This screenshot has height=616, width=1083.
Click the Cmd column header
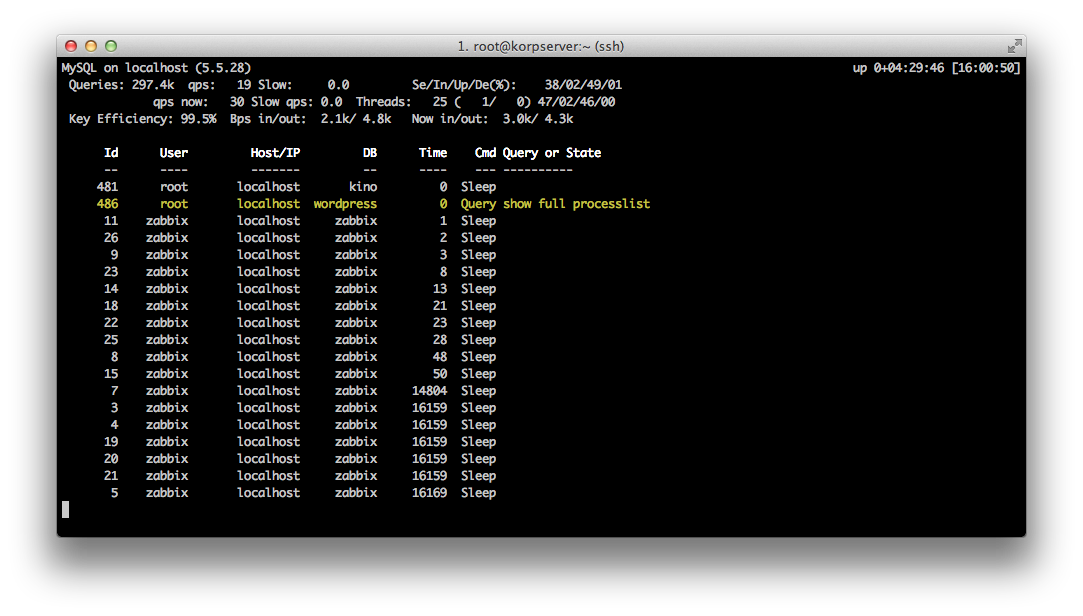(x=485, y=152)
